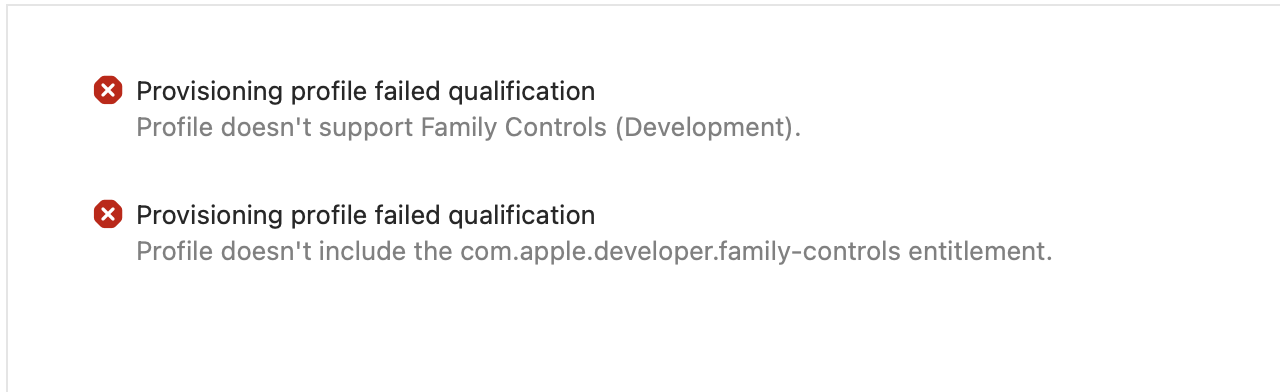1280x392 pixels.
Task: Select the error titled above the entitlement message
Action: 366,216
